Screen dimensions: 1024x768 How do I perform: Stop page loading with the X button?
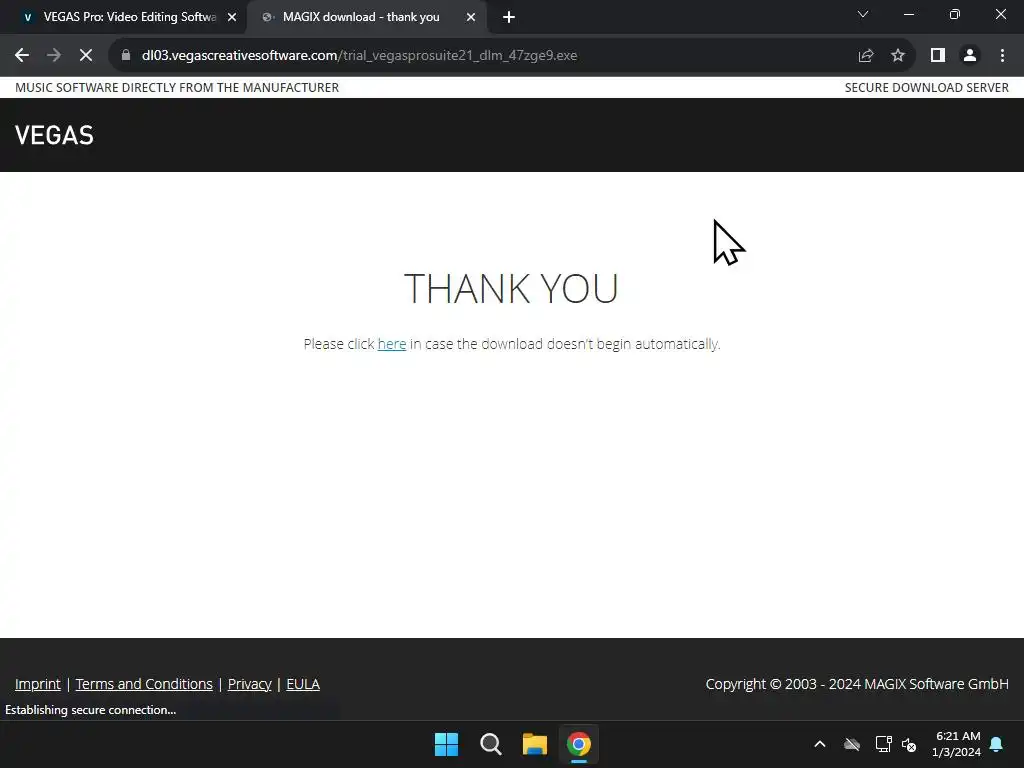86,56
